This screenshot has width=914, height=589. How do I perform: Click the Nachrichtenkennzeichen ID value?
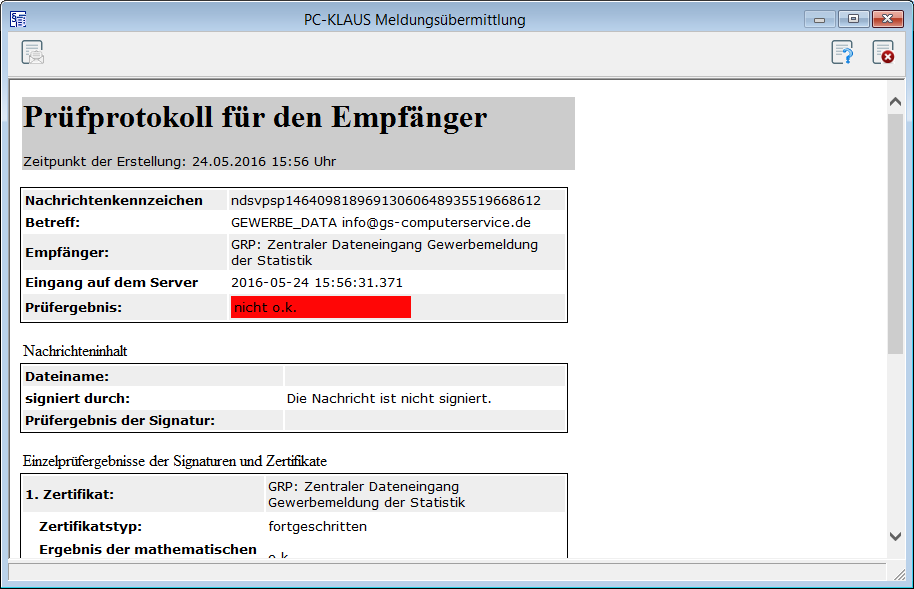[385, 200]
